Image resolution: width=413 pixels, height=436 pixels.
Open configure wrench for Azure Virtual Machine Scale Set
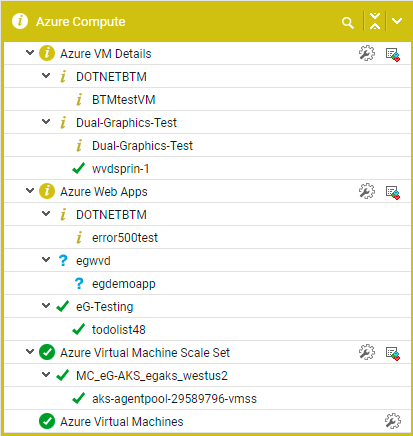coord(367,352)
